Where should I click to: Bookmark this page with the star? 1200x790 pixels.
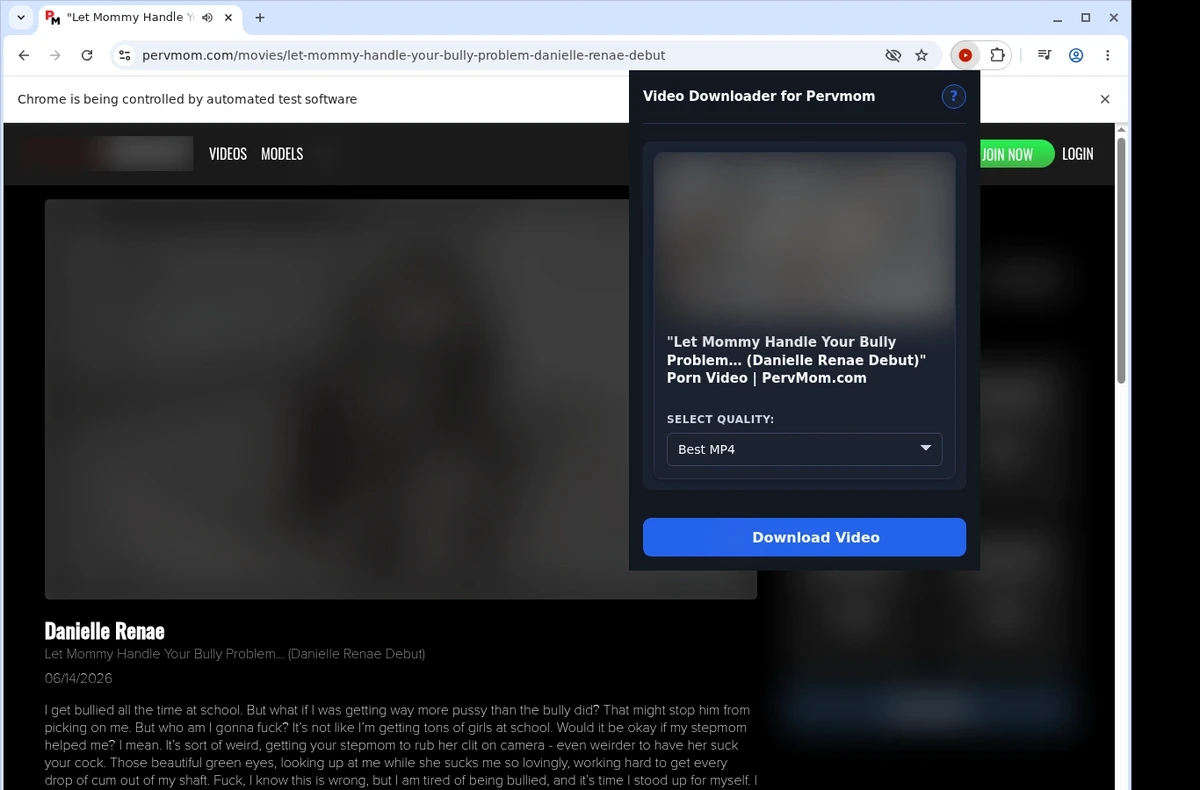click(x=921, y=56)
